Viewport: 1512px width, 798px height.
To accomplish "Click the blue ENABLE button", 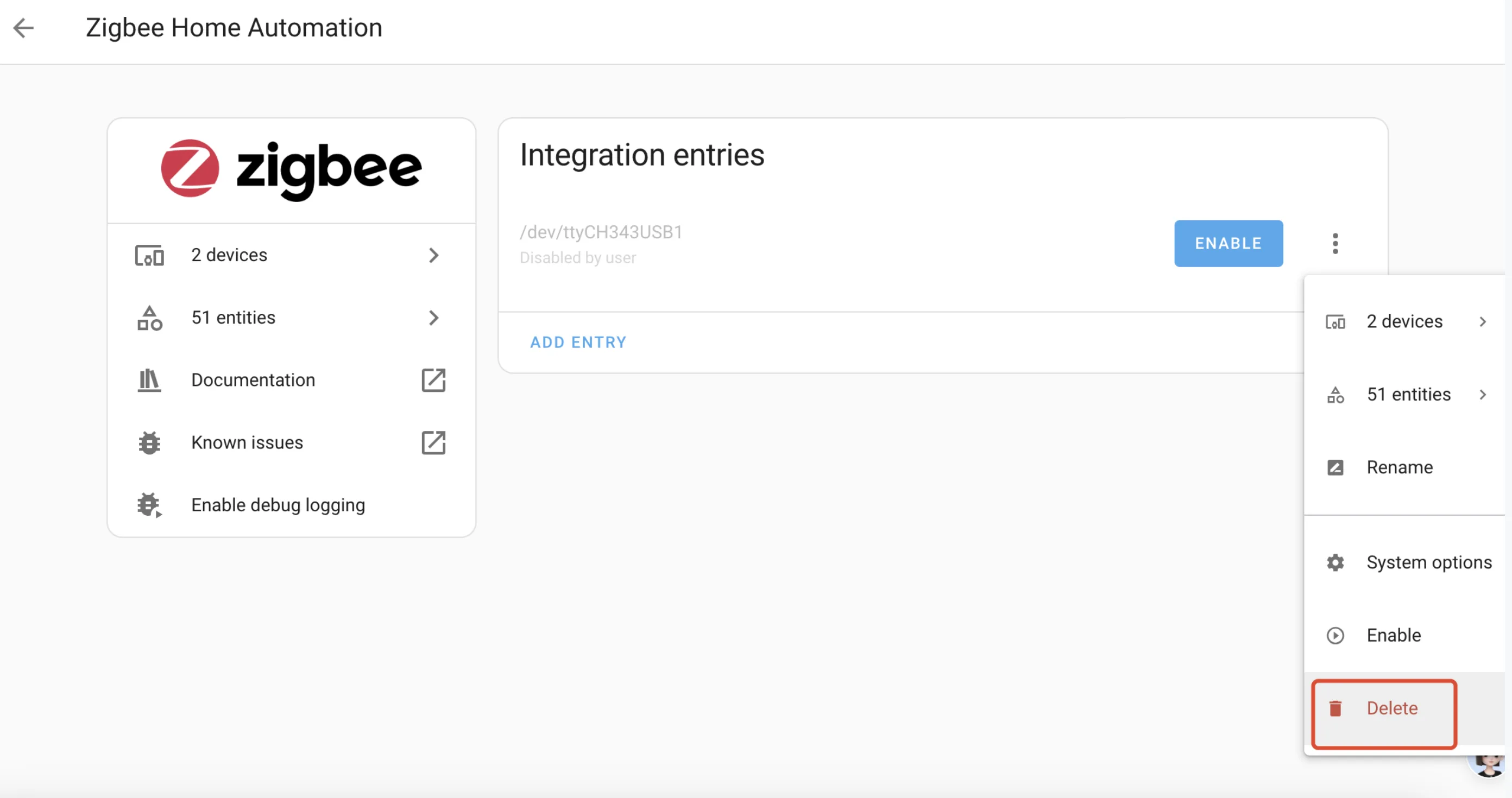I will [1228, 244].
